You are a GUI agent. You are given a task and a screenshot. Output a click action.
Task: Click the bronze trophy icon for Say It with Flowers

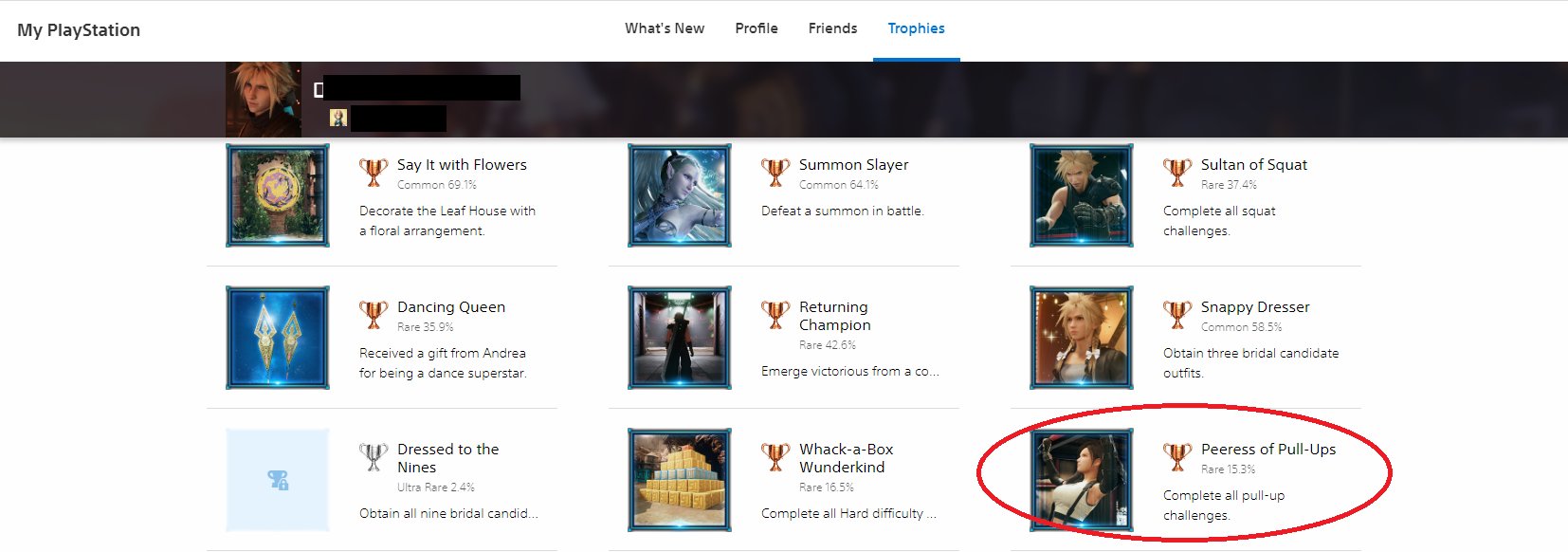click(x=374, y=172)
